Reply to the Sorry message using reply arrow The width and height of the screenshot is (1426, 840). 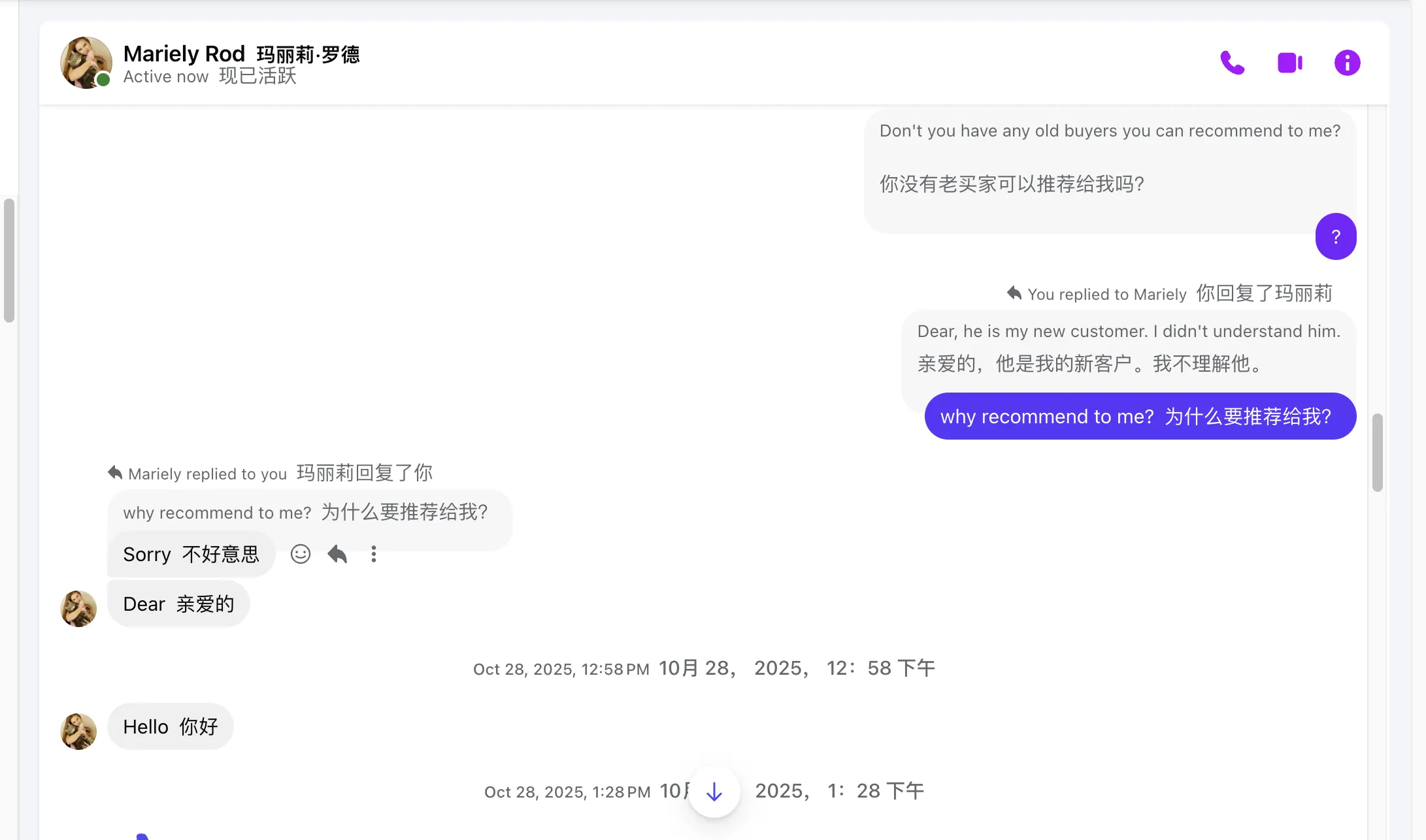(337, 553)
